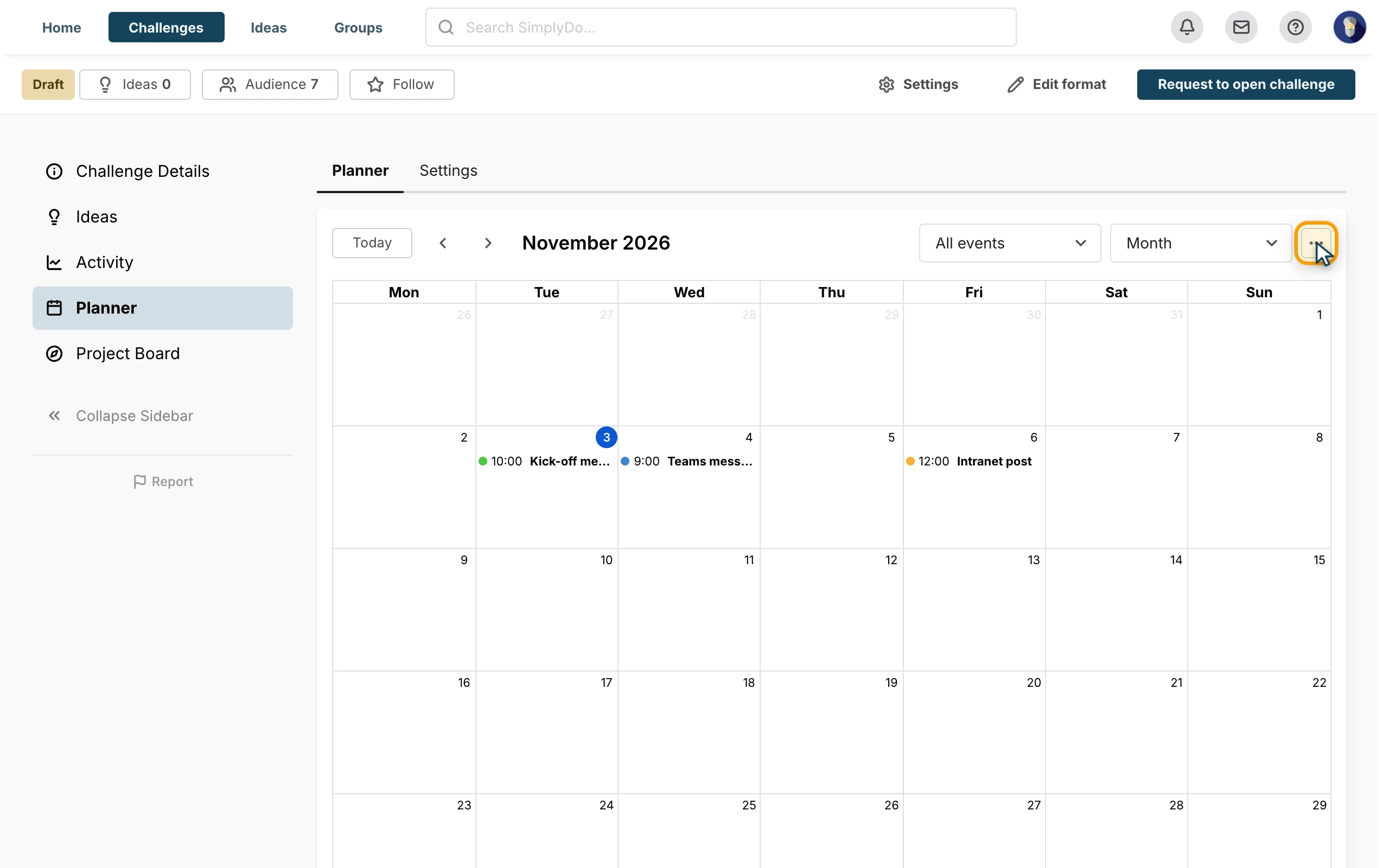Click the Today button
Screen dimensions: 1389x868
[372, 243]
